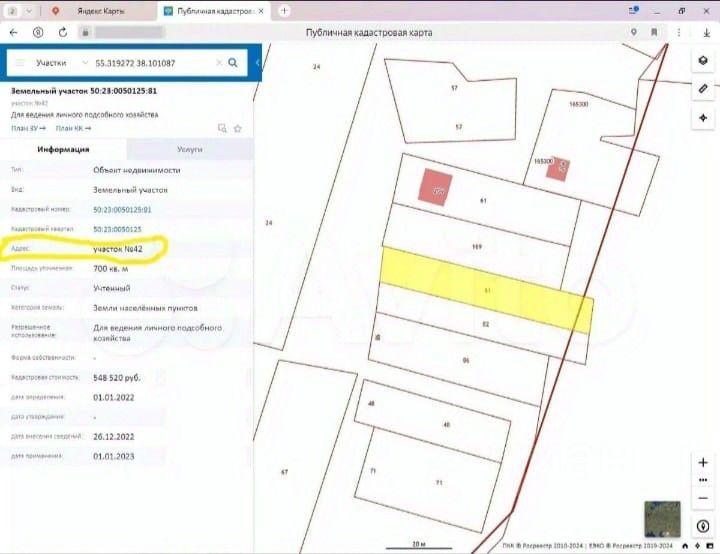
Task: Click the home icon in map footer
Action: [685, 546]
